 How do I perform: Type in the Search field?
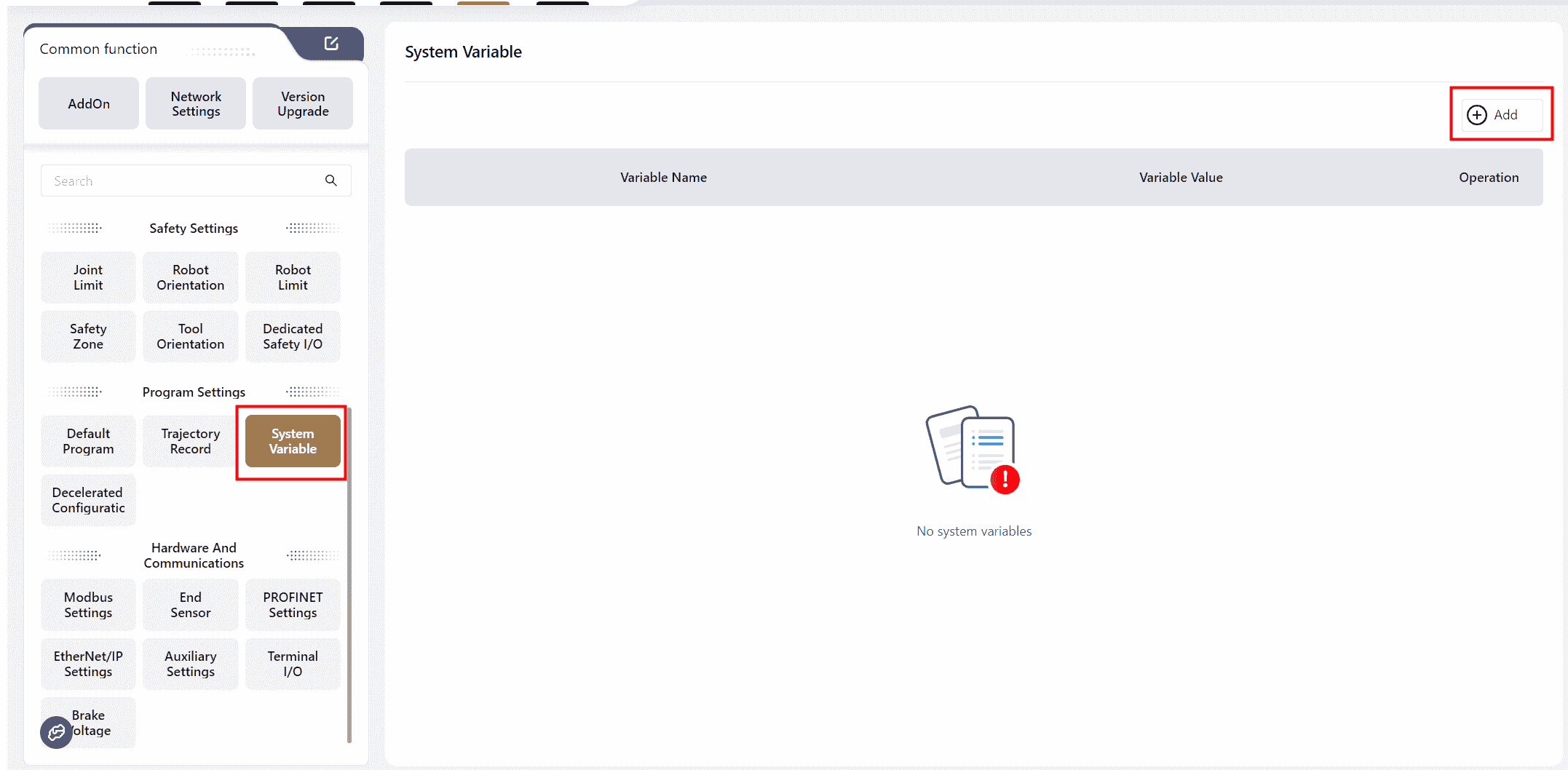[182, 180]
